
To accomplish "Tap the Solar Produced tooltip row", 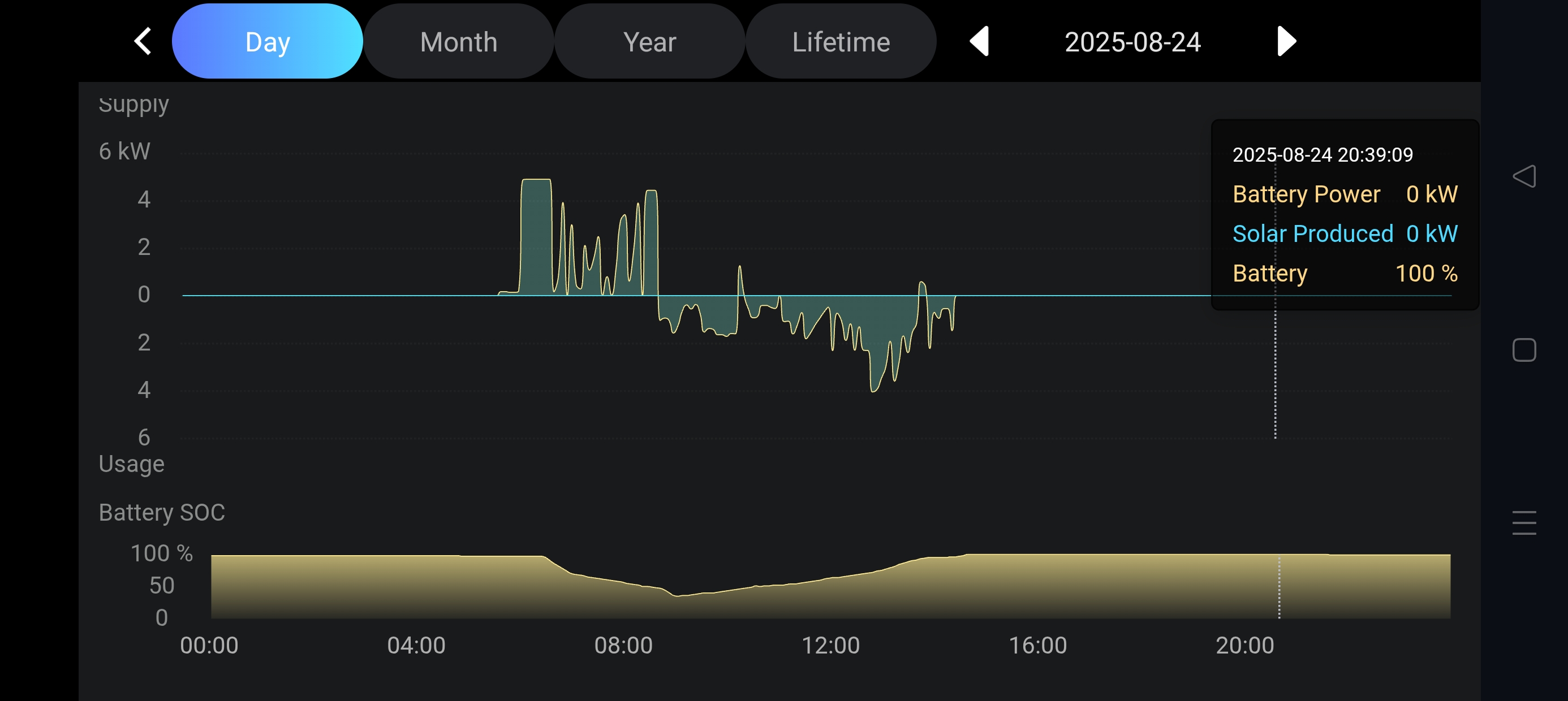I will tap(1345, 233).
